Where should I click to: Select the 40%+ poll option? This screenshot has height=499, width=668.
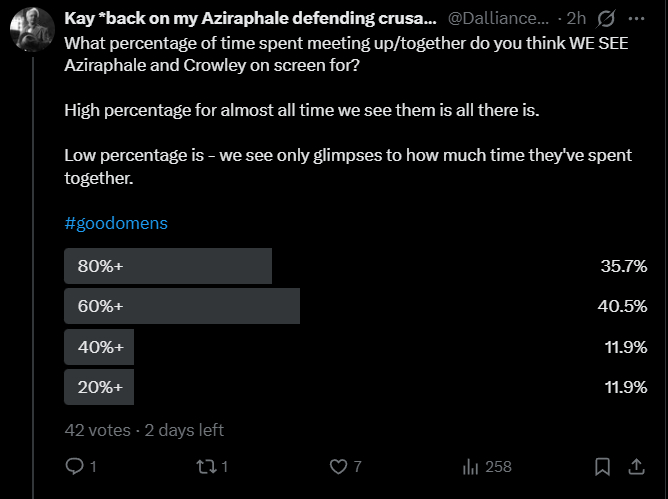tap(99, 347)
